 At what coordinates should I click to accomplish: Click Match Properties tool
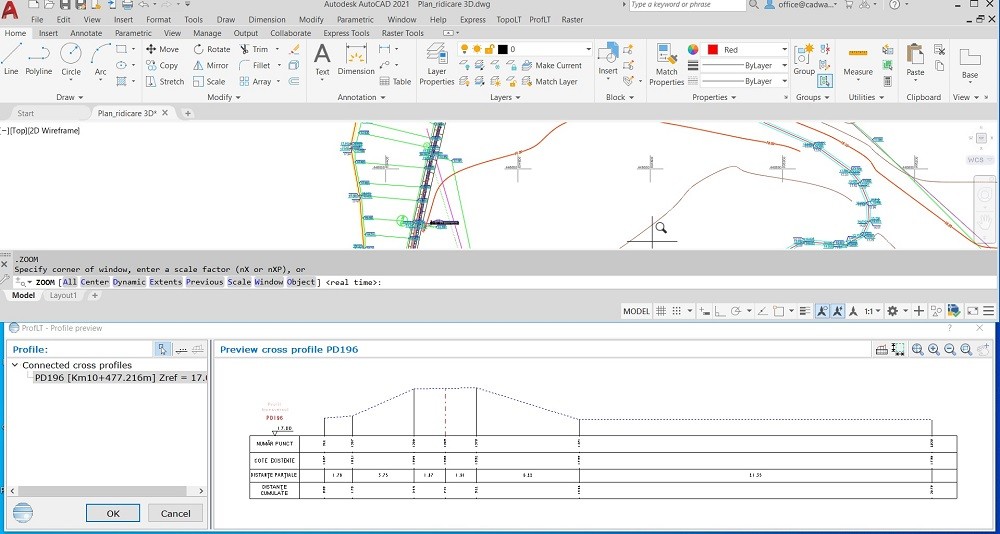[666, 64]
